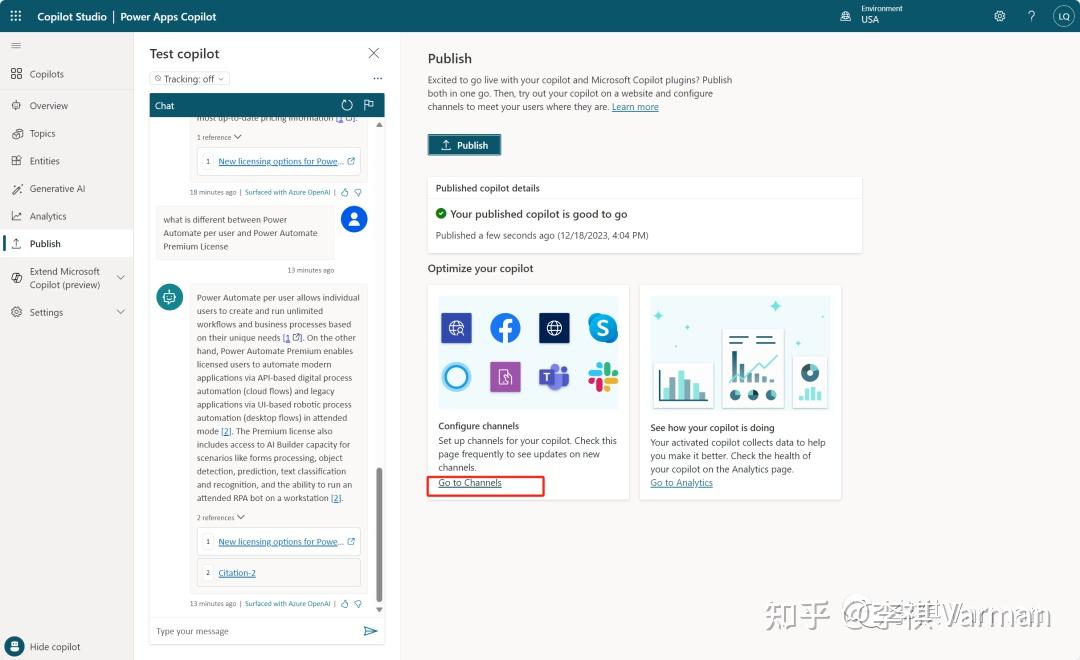Expand the 2 references list
The height and width of the screenshot is (660, 1080).
tap(220, 517)
